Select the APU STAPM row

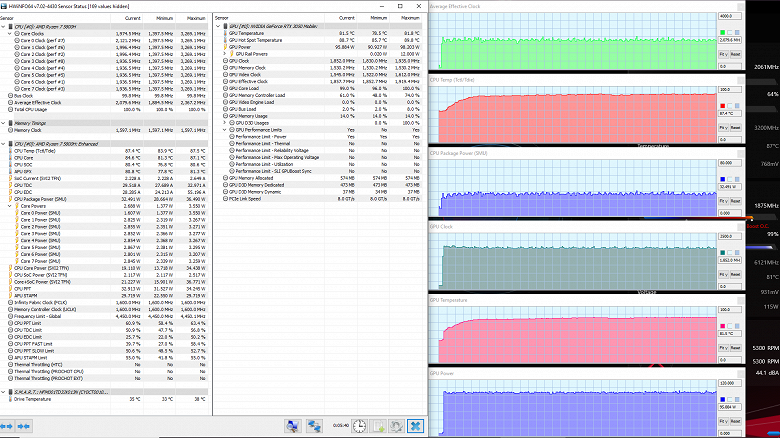pos(103,296)
